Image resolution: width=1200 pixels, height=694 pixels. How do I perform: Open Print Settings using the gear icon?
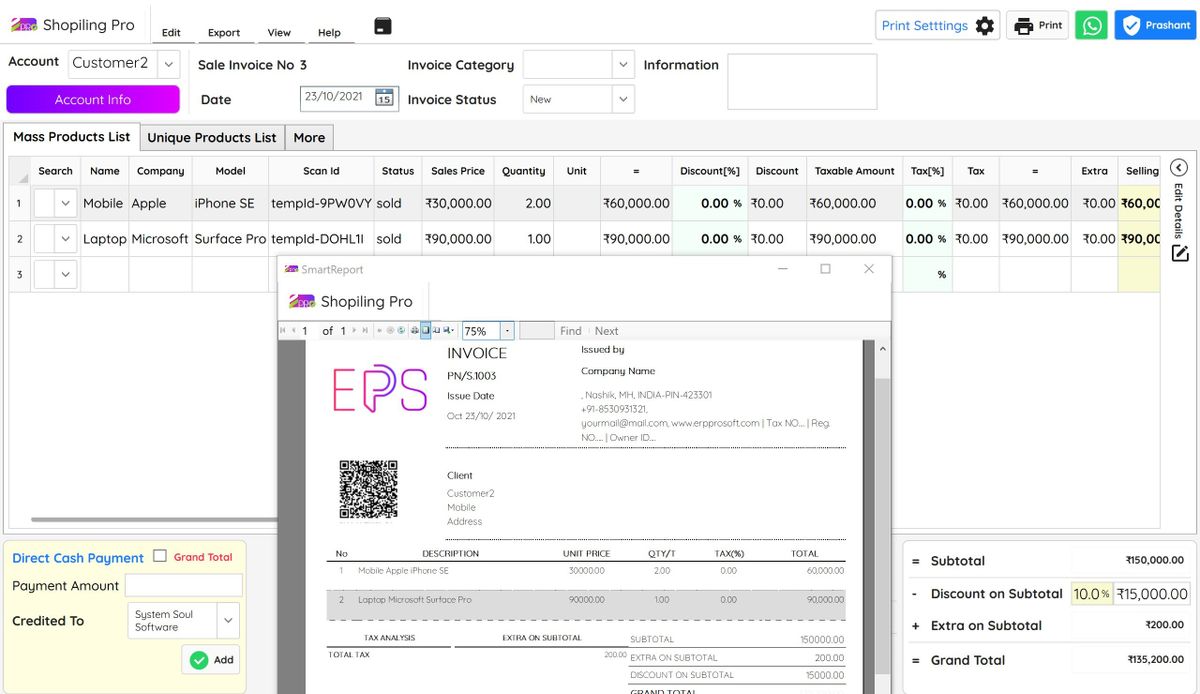[x=983, y=25]
